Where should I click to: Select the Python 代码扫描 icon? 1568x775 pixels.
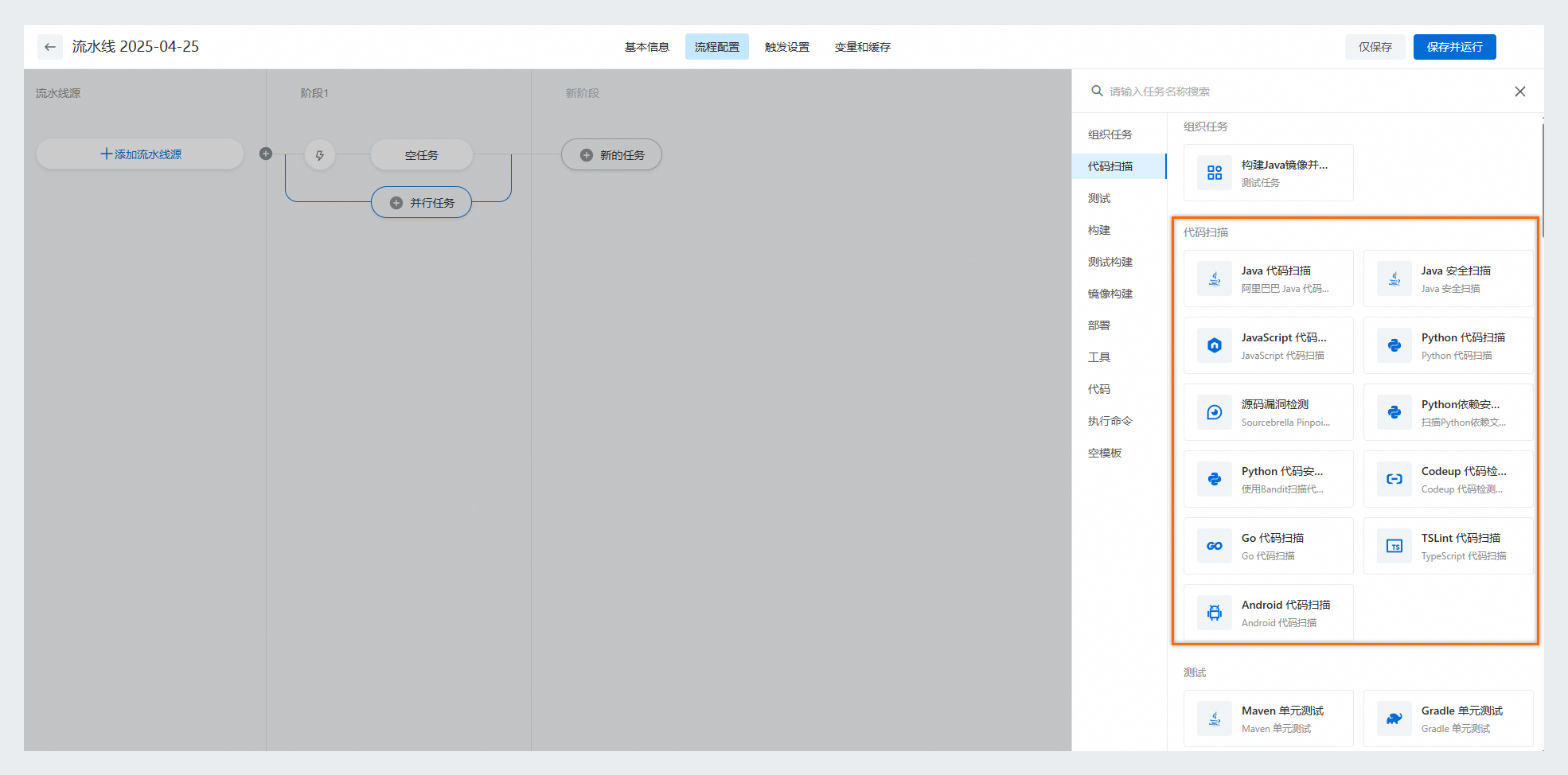click(1394, 345)
